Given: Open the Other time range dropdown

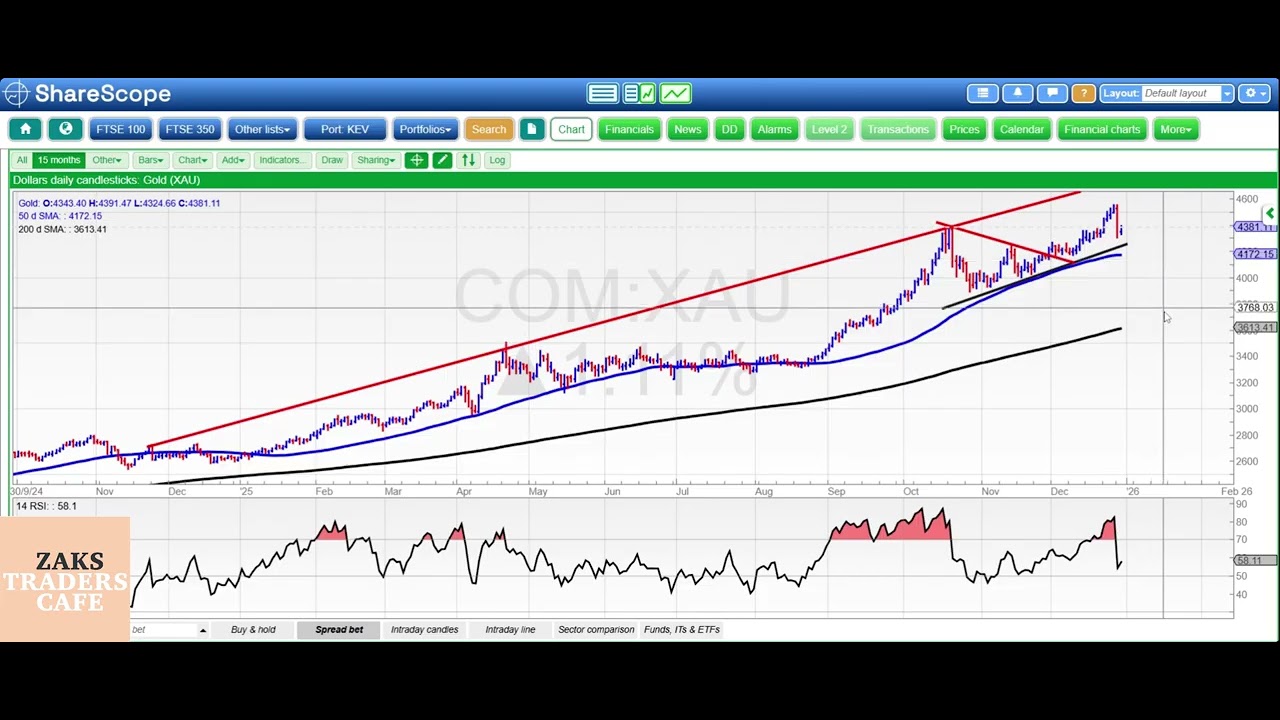Looking at the screenshot, I should point(106,160).
